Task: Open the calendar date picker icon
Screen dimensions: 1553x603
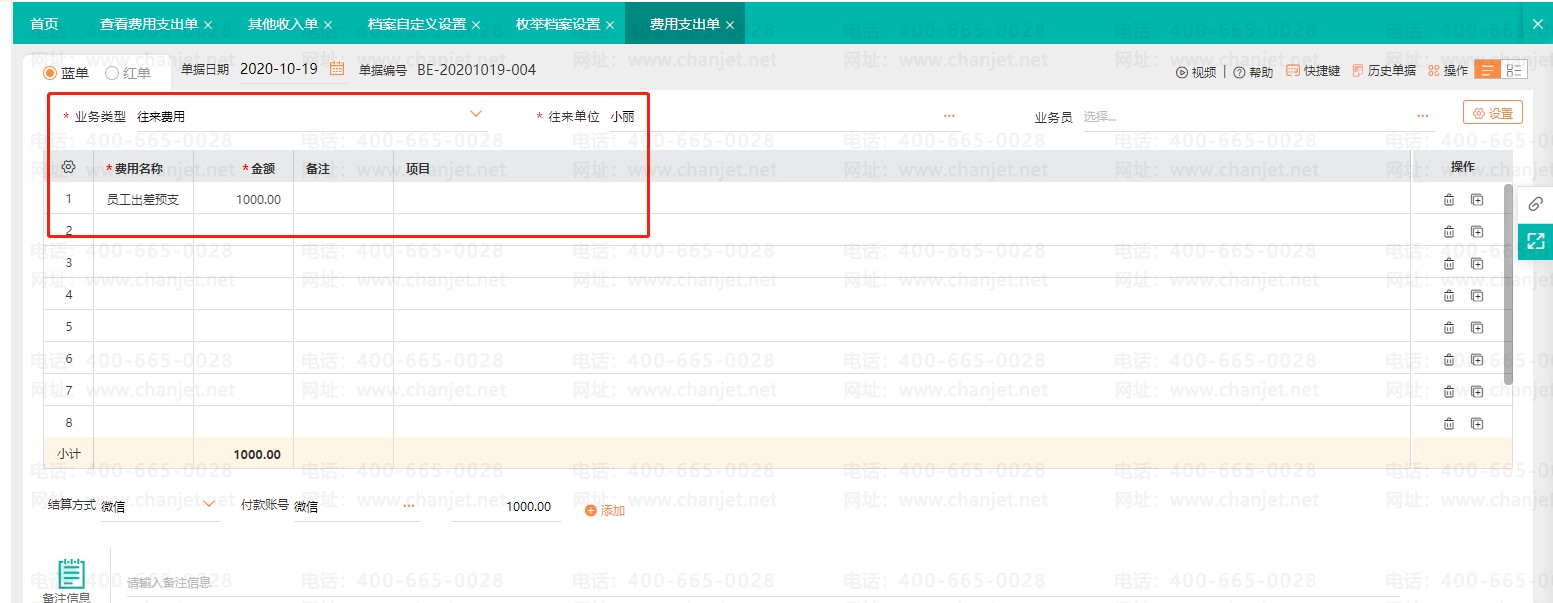Action: click(x=337, y=70)
